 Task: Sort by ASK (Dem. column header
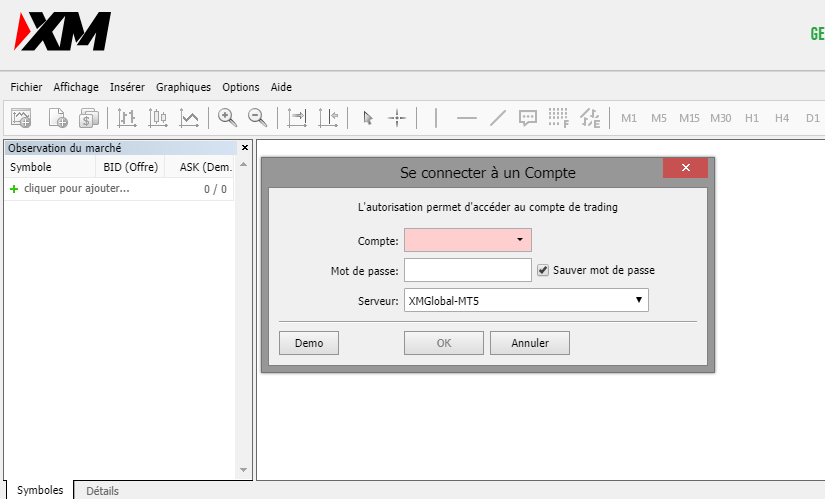200,167
